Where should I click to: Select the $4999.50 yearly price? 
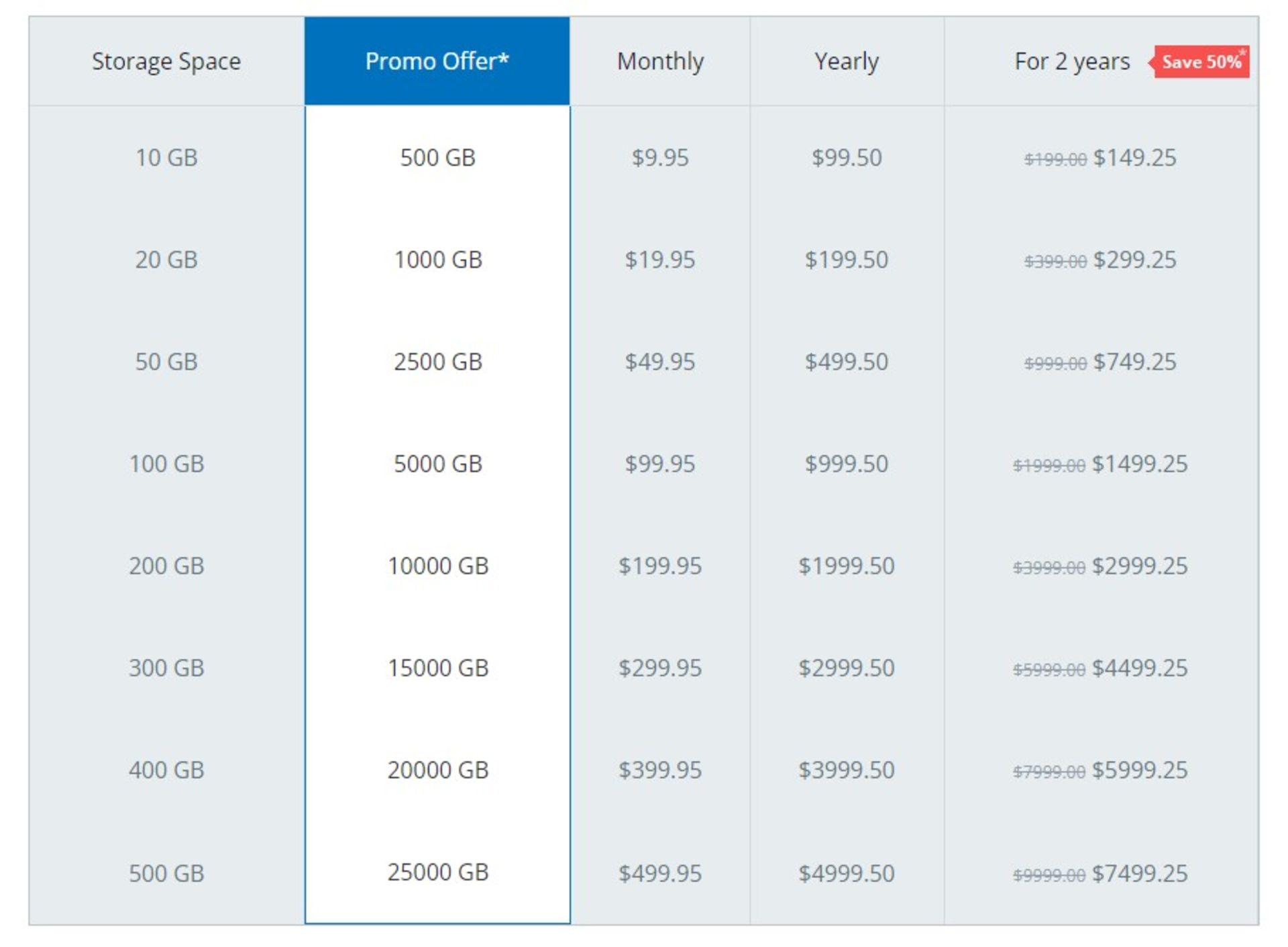[847, 873]
